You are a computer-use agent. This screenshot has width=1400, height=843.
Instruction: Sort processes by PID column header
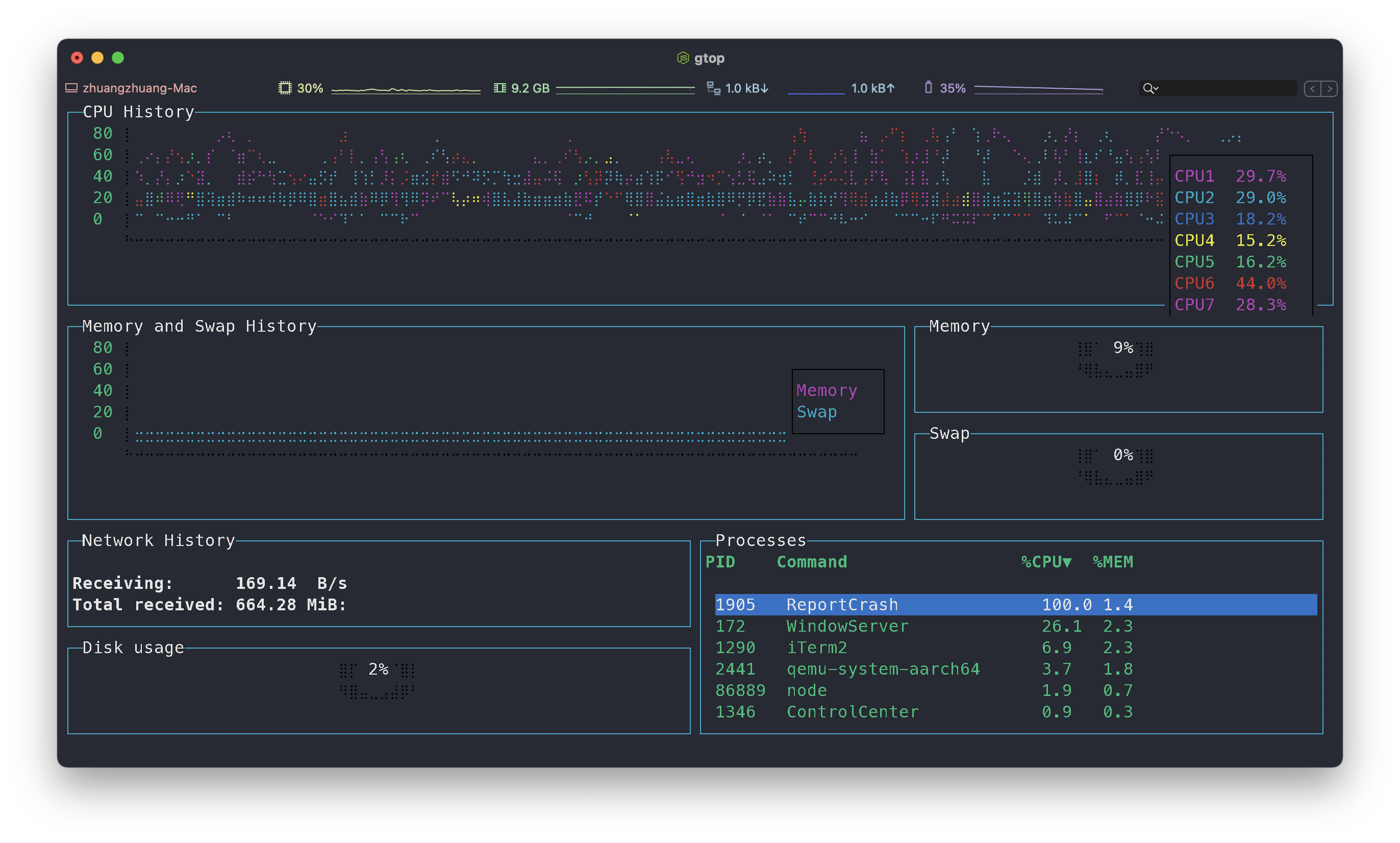(719, 562)
